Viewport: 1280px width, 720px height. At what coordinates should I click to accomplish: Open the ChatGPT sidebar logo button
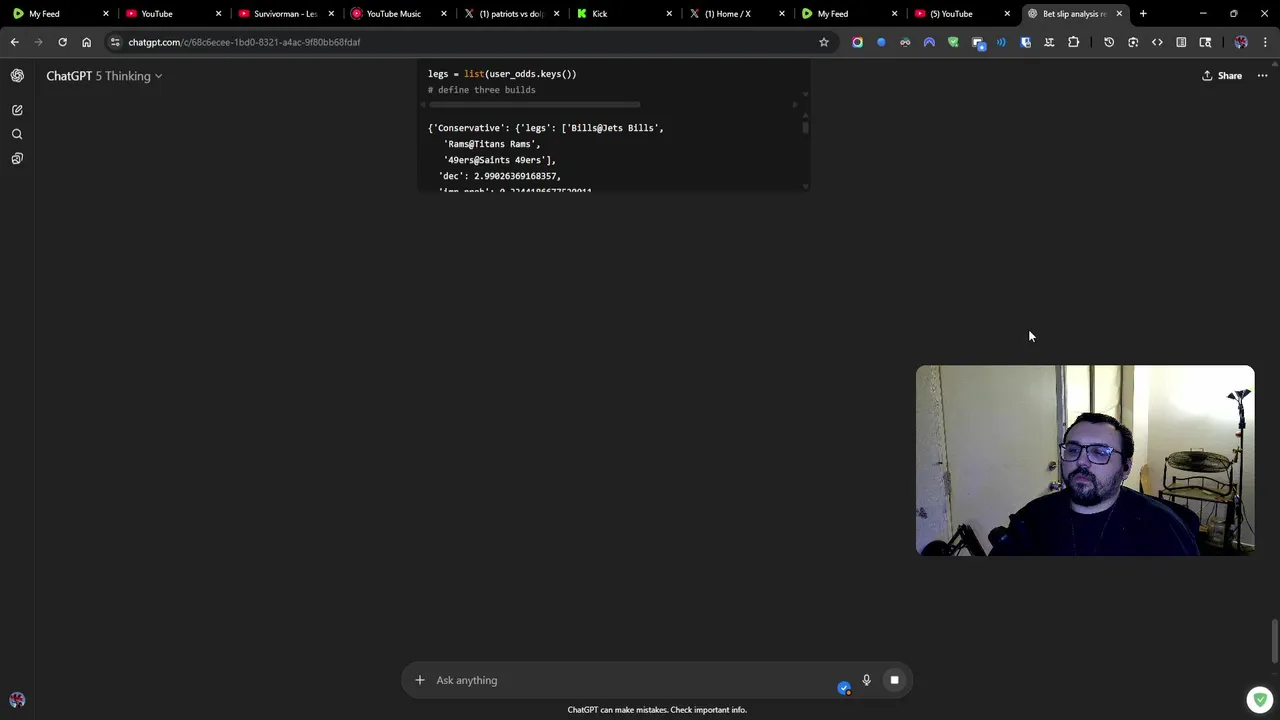17,76
